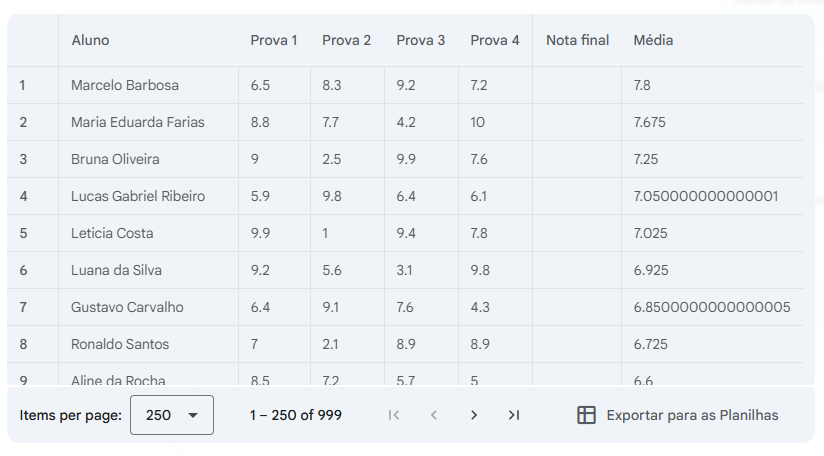This screenshot has width=824, height=456.
Task: Click Exportar para as Planilhas
Action: coord(692,415)
